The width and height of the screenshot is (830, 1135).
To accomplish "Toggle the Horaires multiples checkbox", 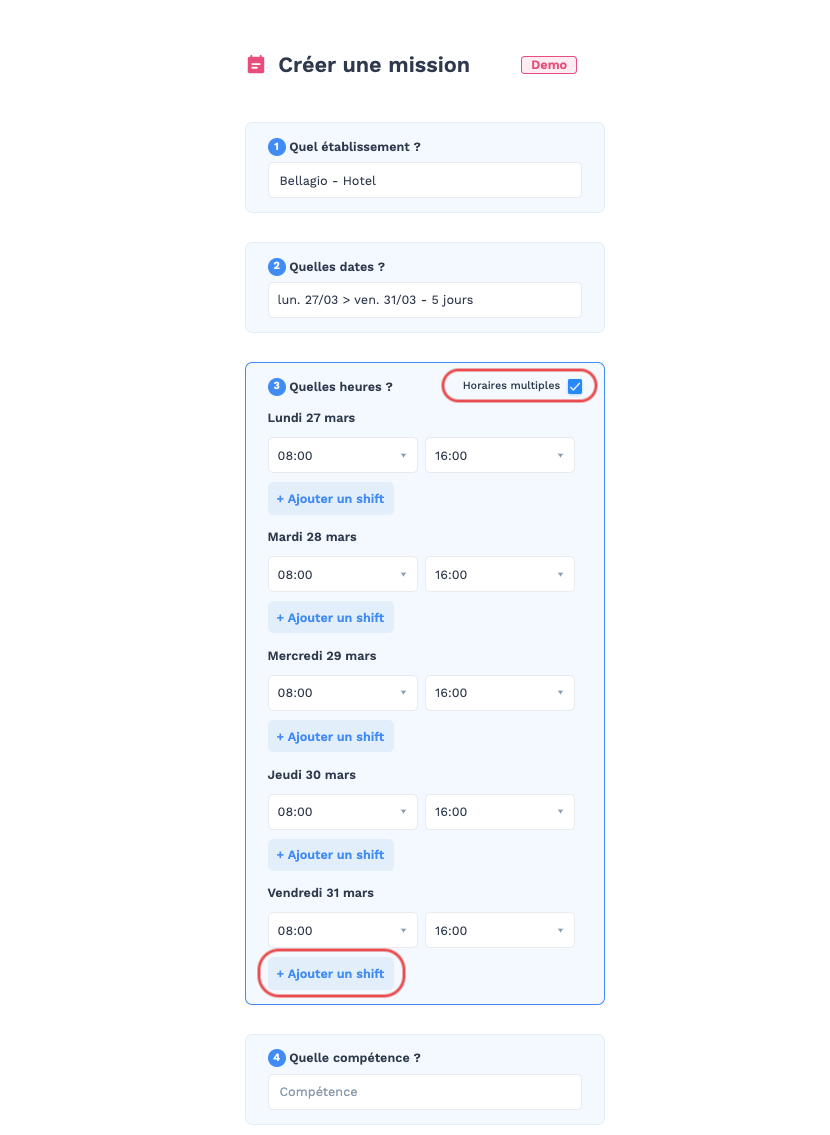I will tap(575, 386).
